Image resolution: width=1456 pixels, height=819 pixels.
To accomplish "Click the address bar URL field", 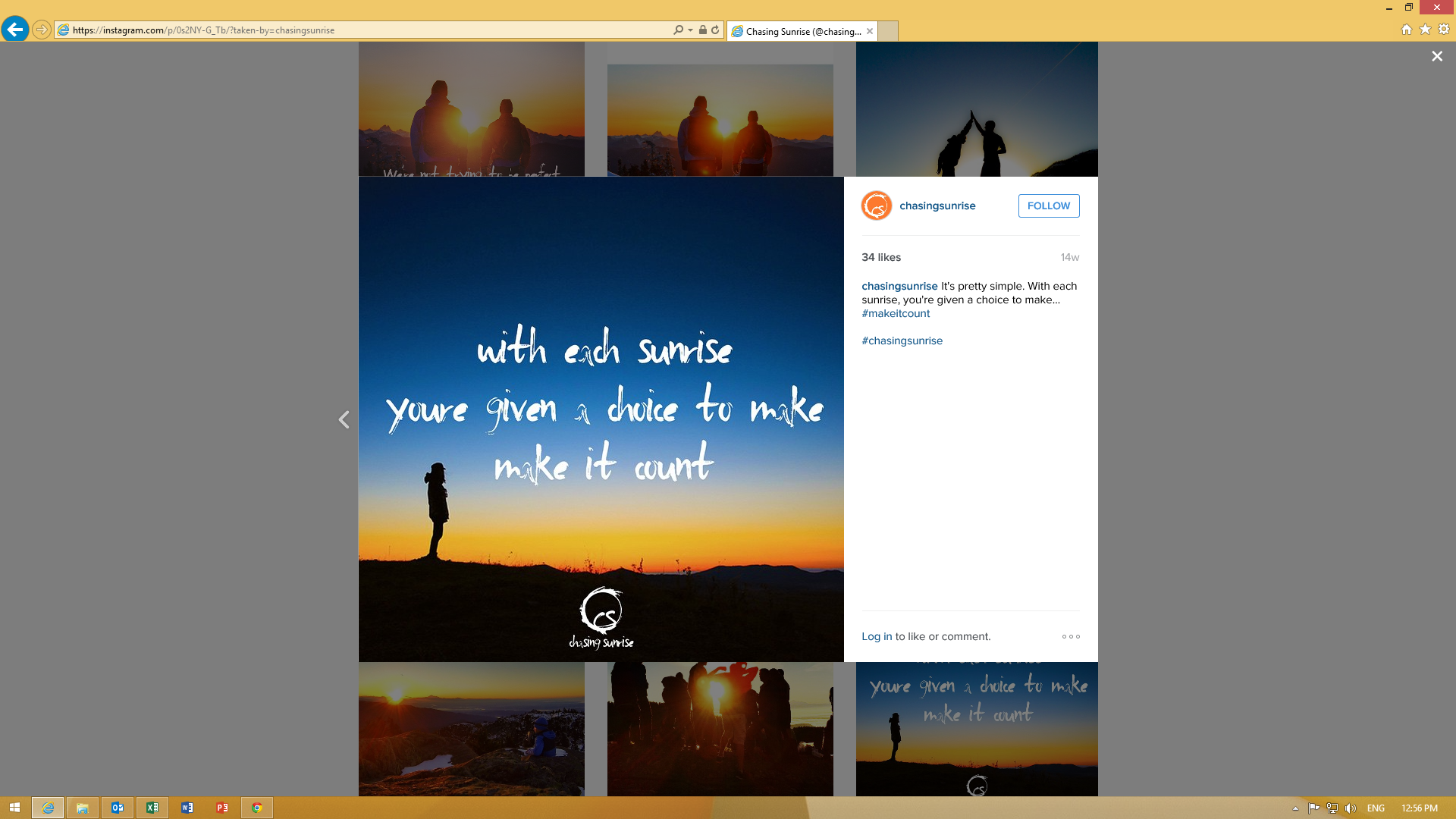I will point(364,30).
